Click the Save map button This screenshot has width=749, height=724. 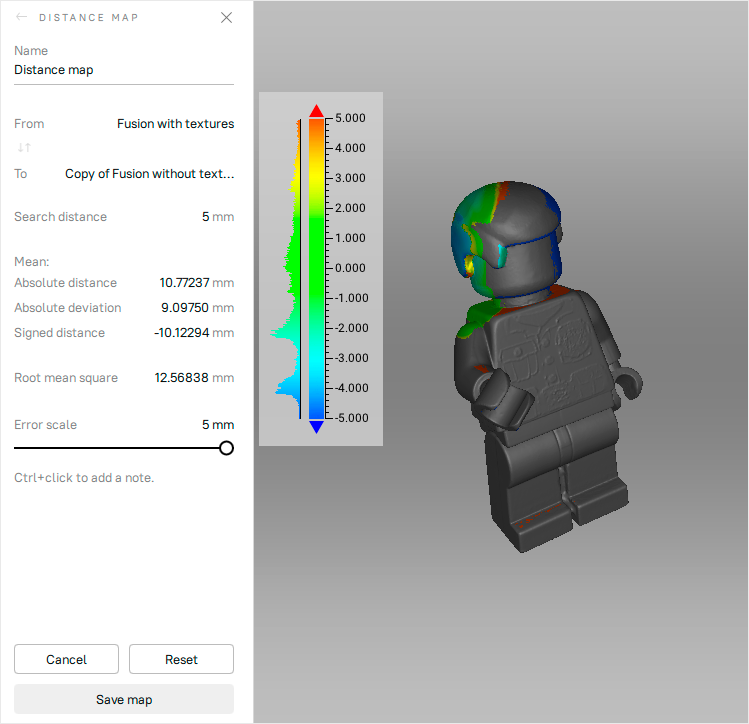124,699
